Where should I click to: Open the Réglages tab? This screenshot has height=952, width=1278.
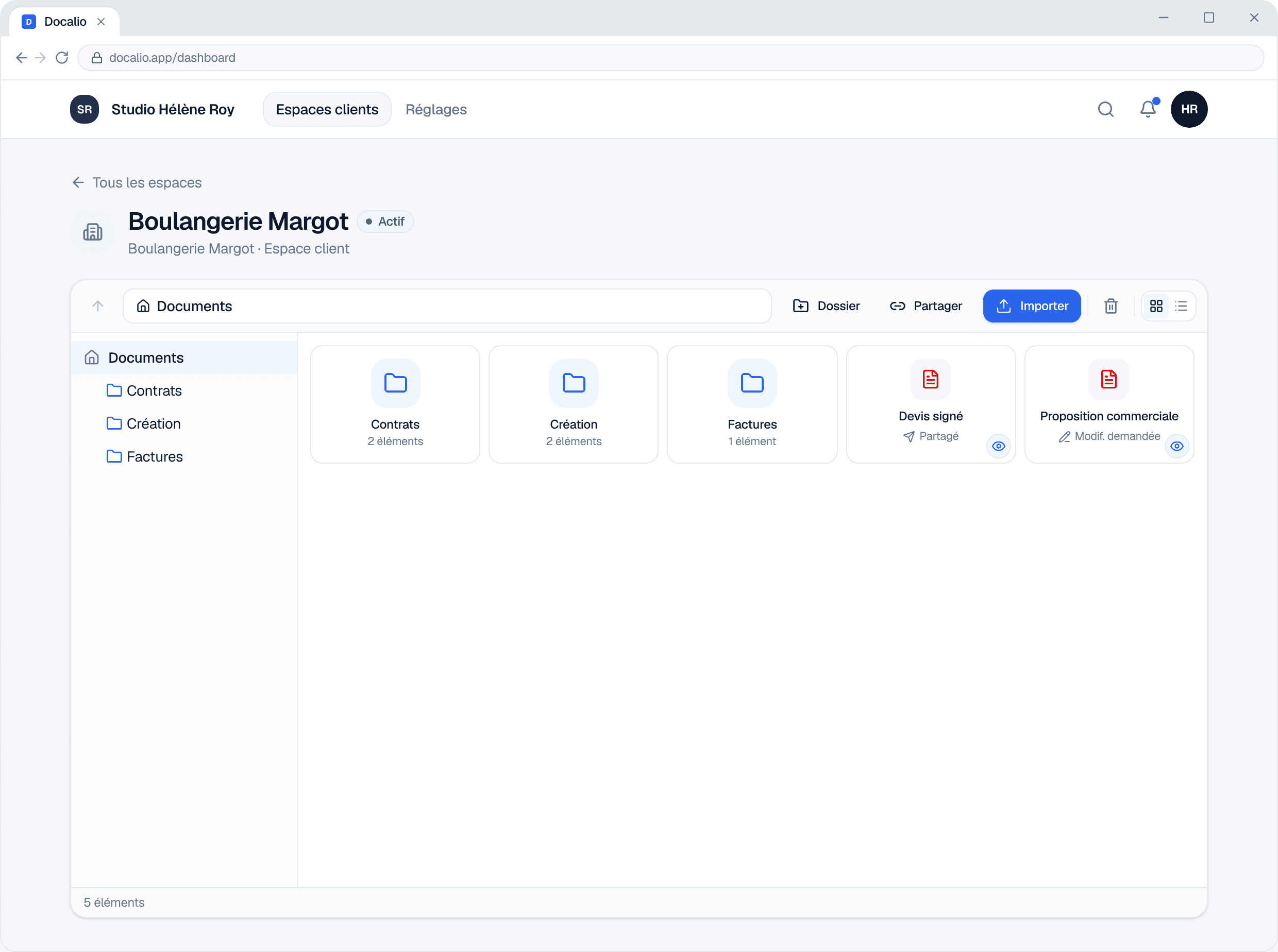(x=436, y=110)
